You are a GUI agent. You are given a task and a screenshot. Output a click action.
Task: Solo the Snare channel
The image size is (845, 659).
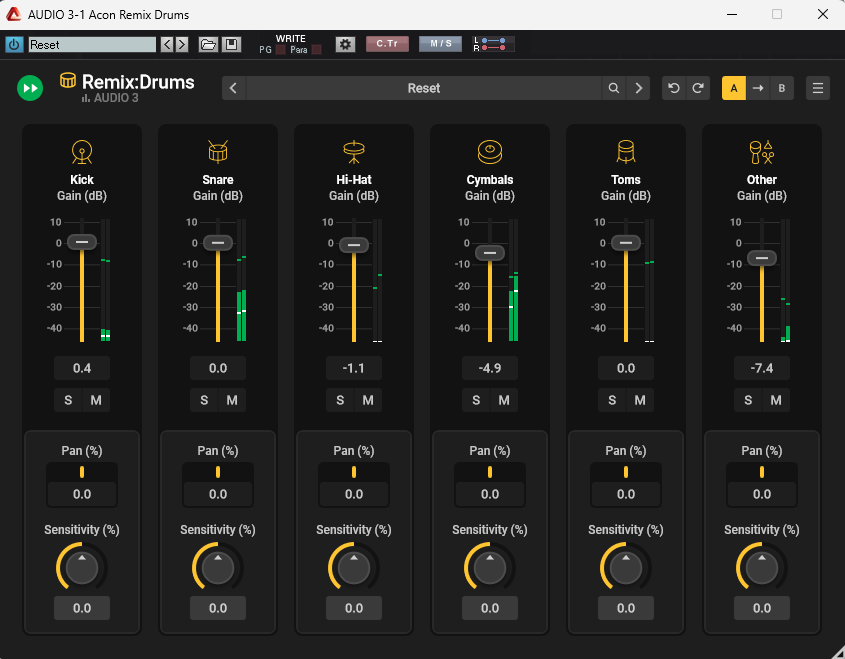coord(204,400)
